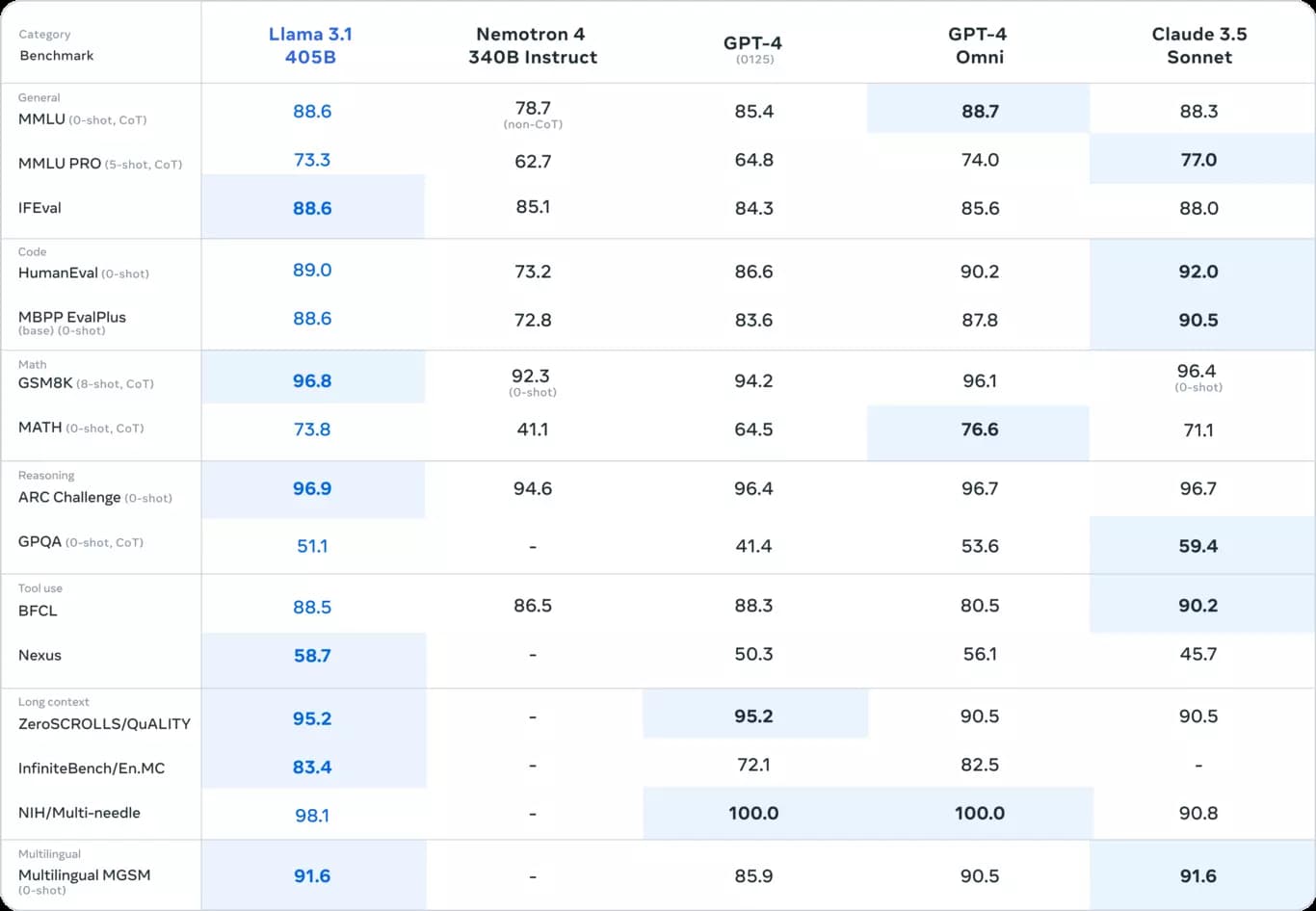Select the Nemotron 4 340B Instruct header

pyautogui.click(x=532, y=45)
